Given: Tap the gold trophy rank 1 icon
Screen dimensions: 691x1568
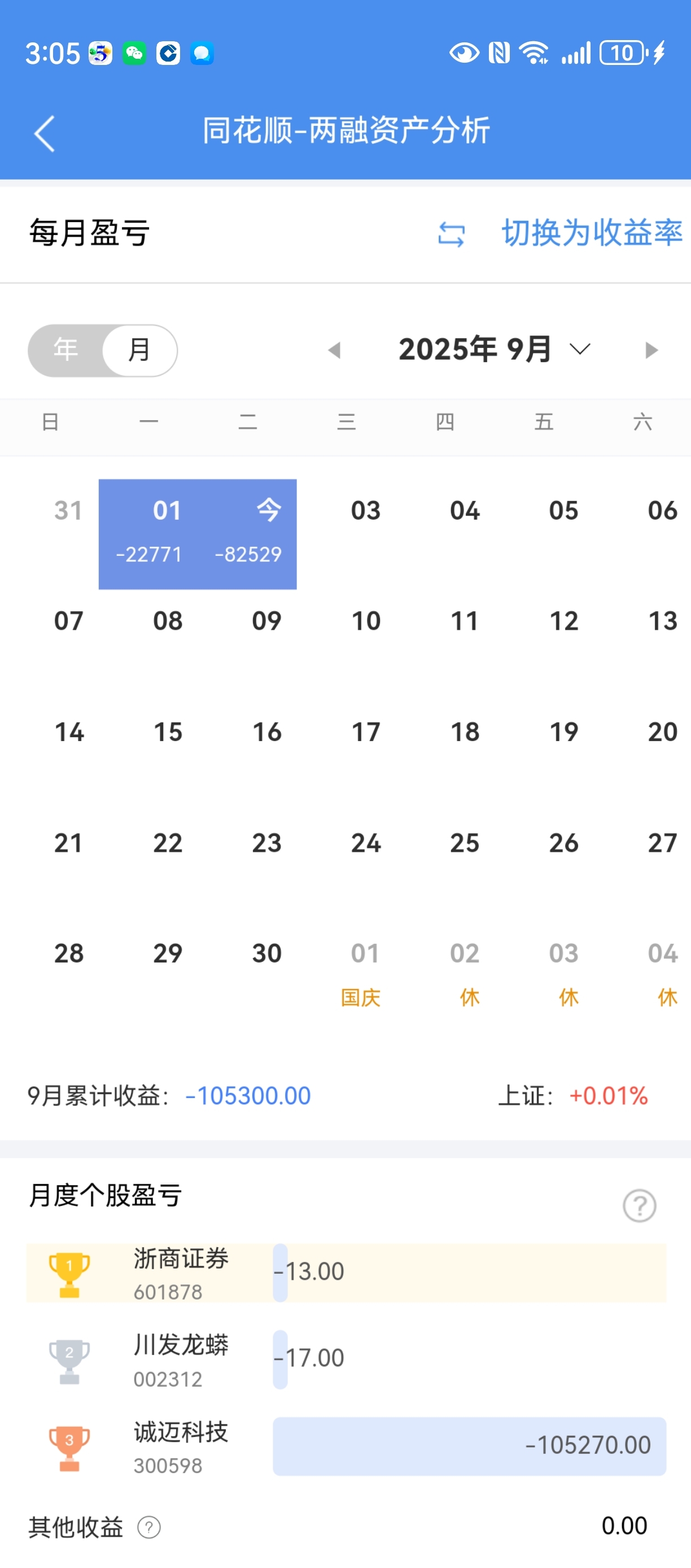Looking at the screenshot, I should pos(69,1274).
